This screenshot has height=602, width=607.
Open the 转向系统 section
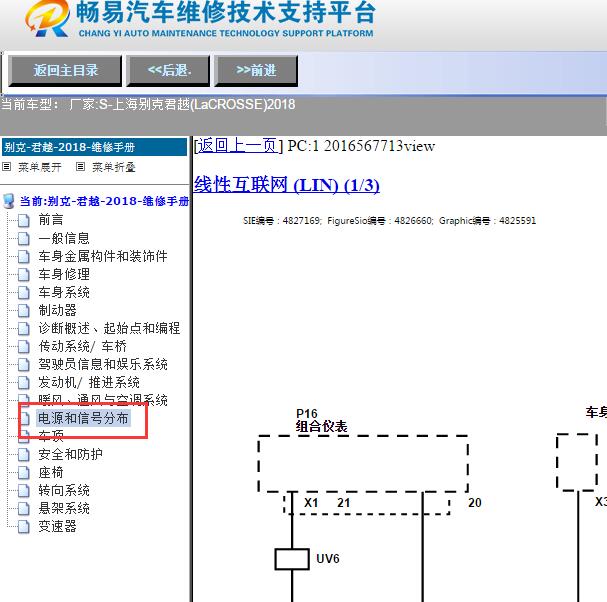[x=64, y=490]
